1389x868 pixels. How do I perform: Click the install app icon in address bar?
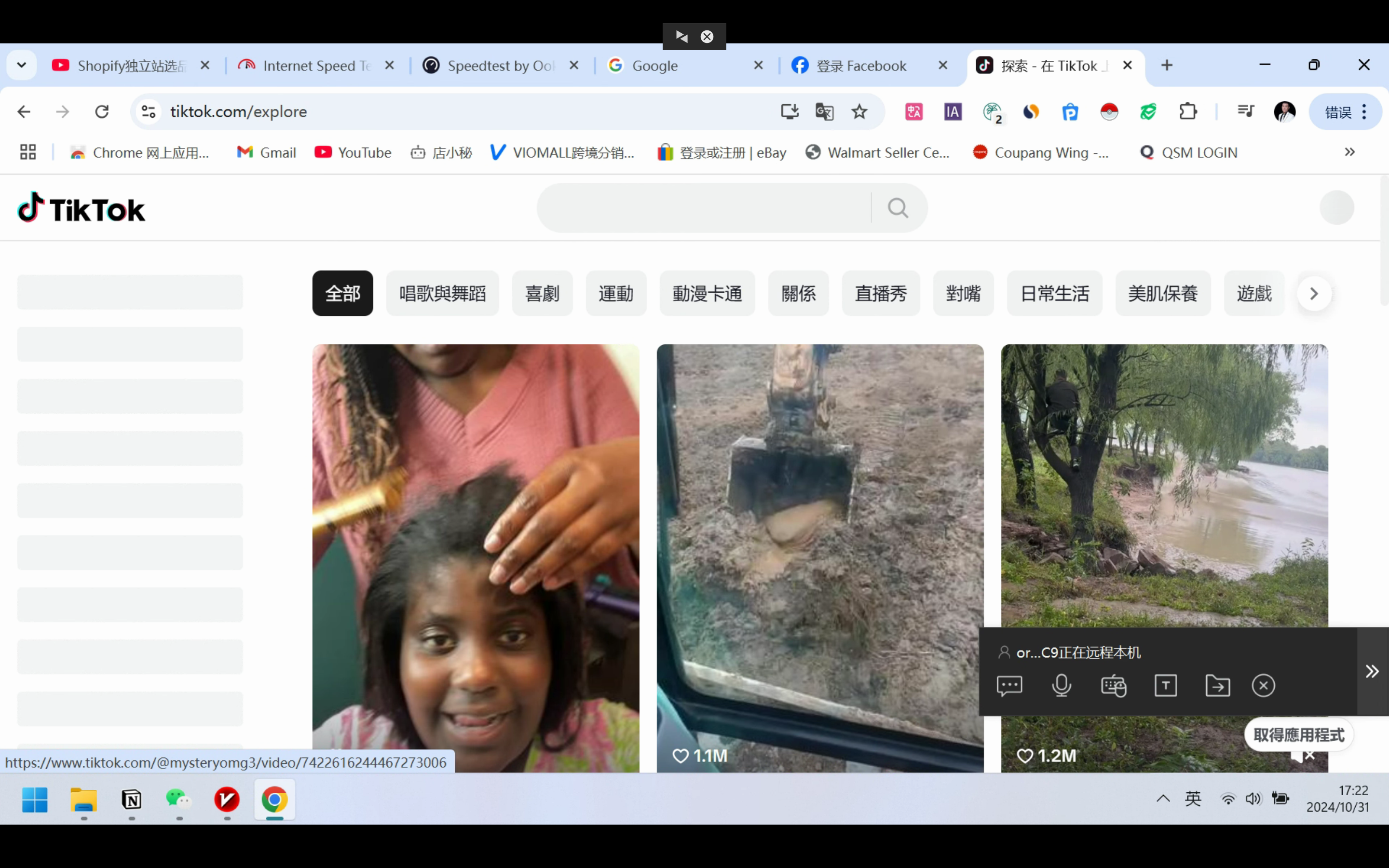click(790, 111)
